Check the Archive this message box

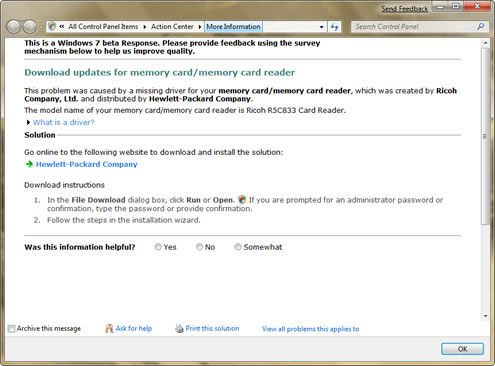pyautogui.click(x=11, y=329)
